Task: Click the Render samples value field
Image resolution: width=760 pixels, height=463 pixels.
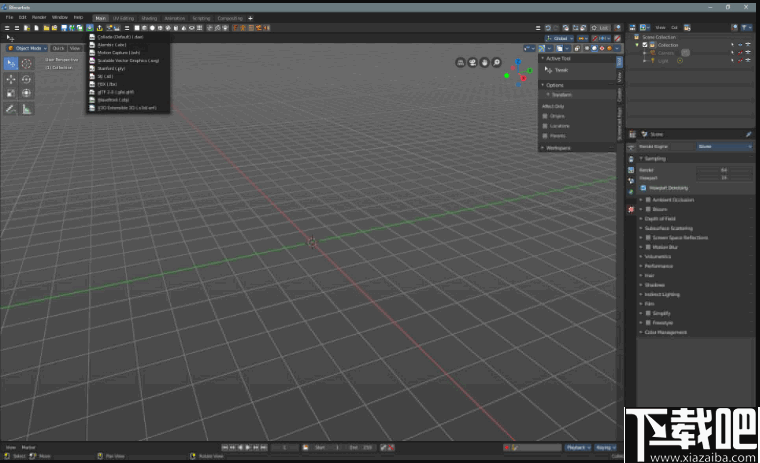Action: [724, 170]
